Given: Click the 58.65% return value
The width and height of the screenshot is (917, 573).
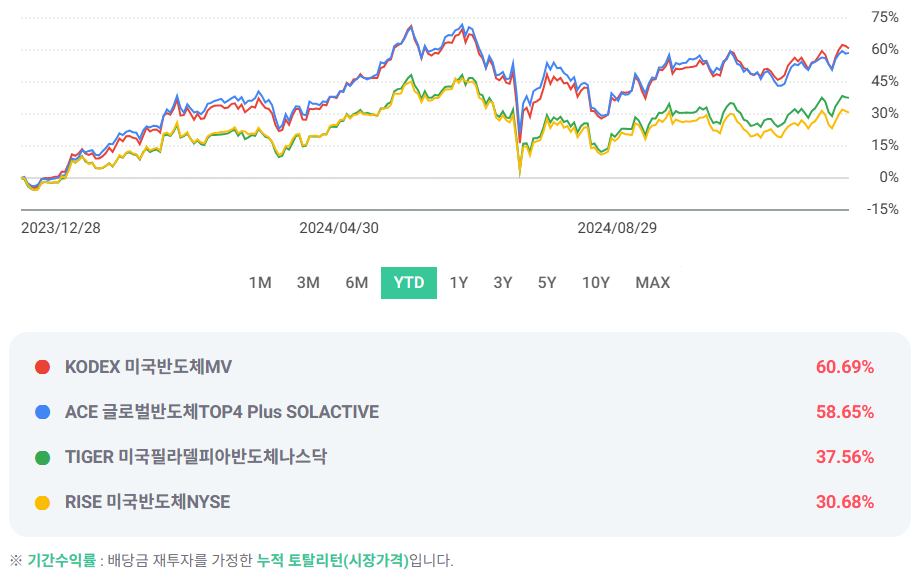Looking at the screenshot, I should tap(845, 412).
